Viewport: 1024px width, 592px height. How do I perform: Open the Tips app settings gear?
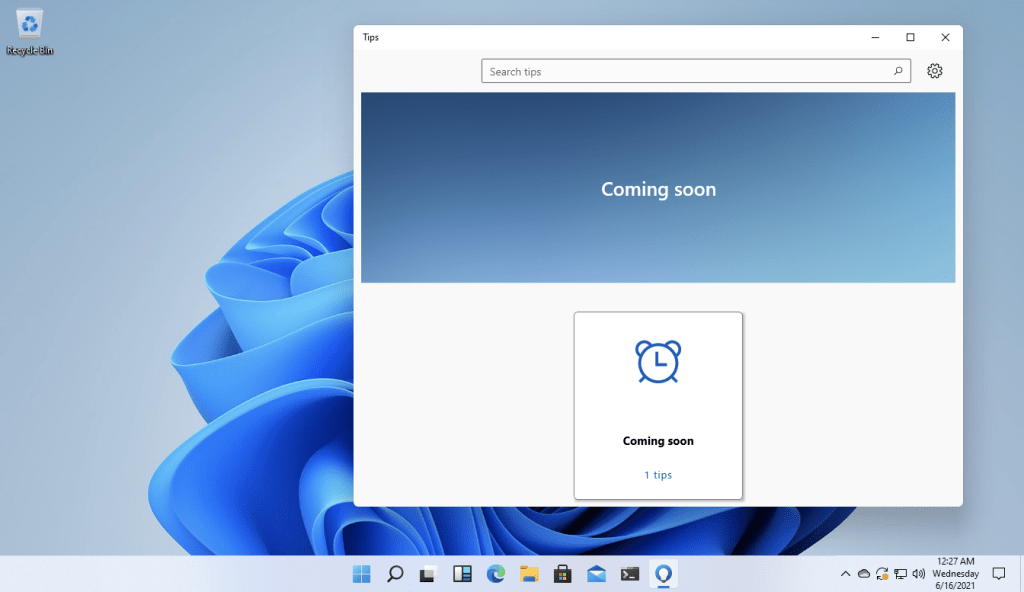[934, 71]
